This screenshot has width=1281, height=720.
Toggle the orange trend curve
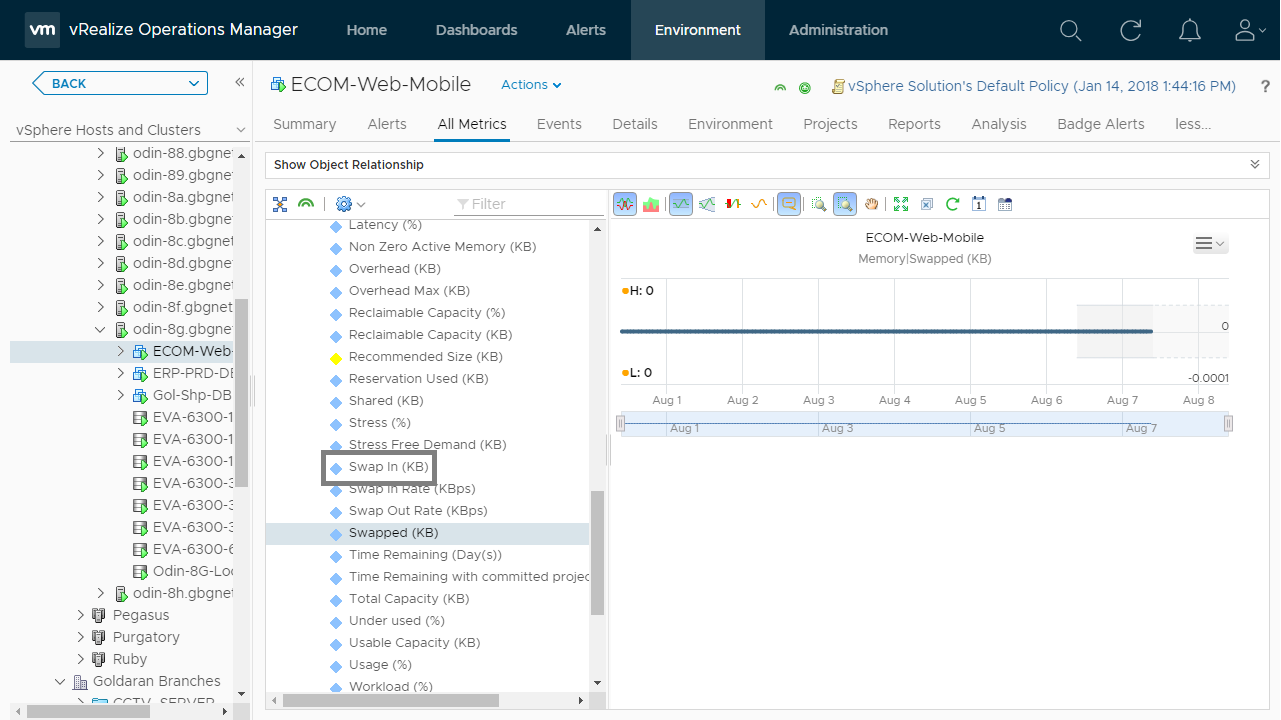coord(759,204)
